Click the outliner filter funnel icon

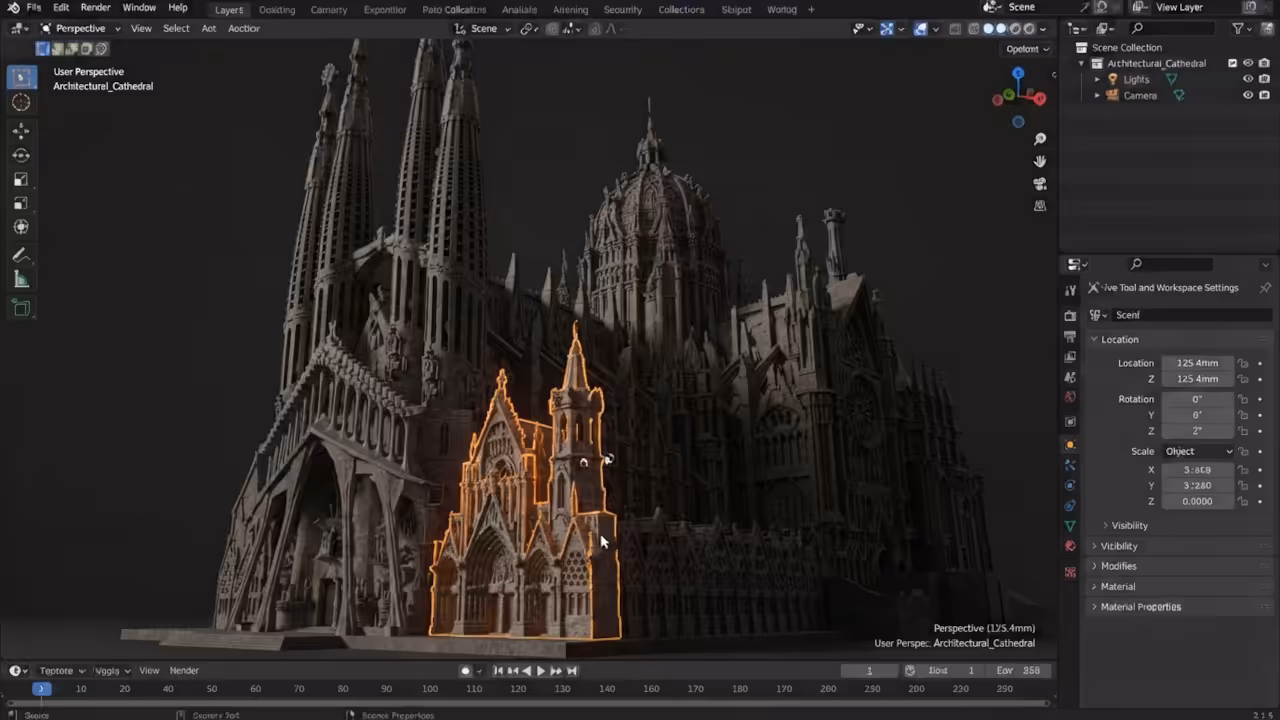click(1238, 29)
